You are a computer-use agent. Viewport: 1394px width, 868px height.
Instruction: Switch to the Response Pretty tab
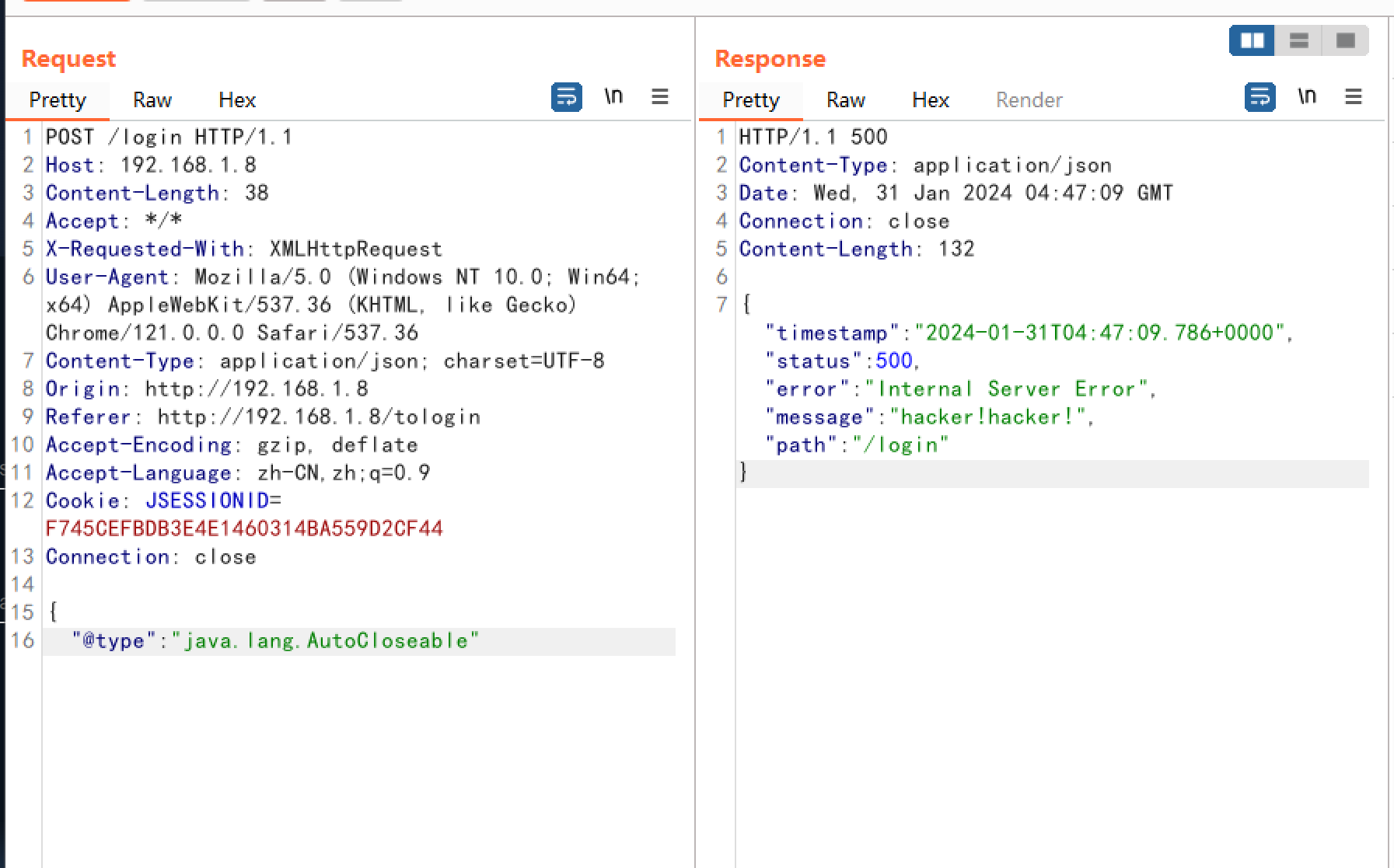tap(750, 100)
